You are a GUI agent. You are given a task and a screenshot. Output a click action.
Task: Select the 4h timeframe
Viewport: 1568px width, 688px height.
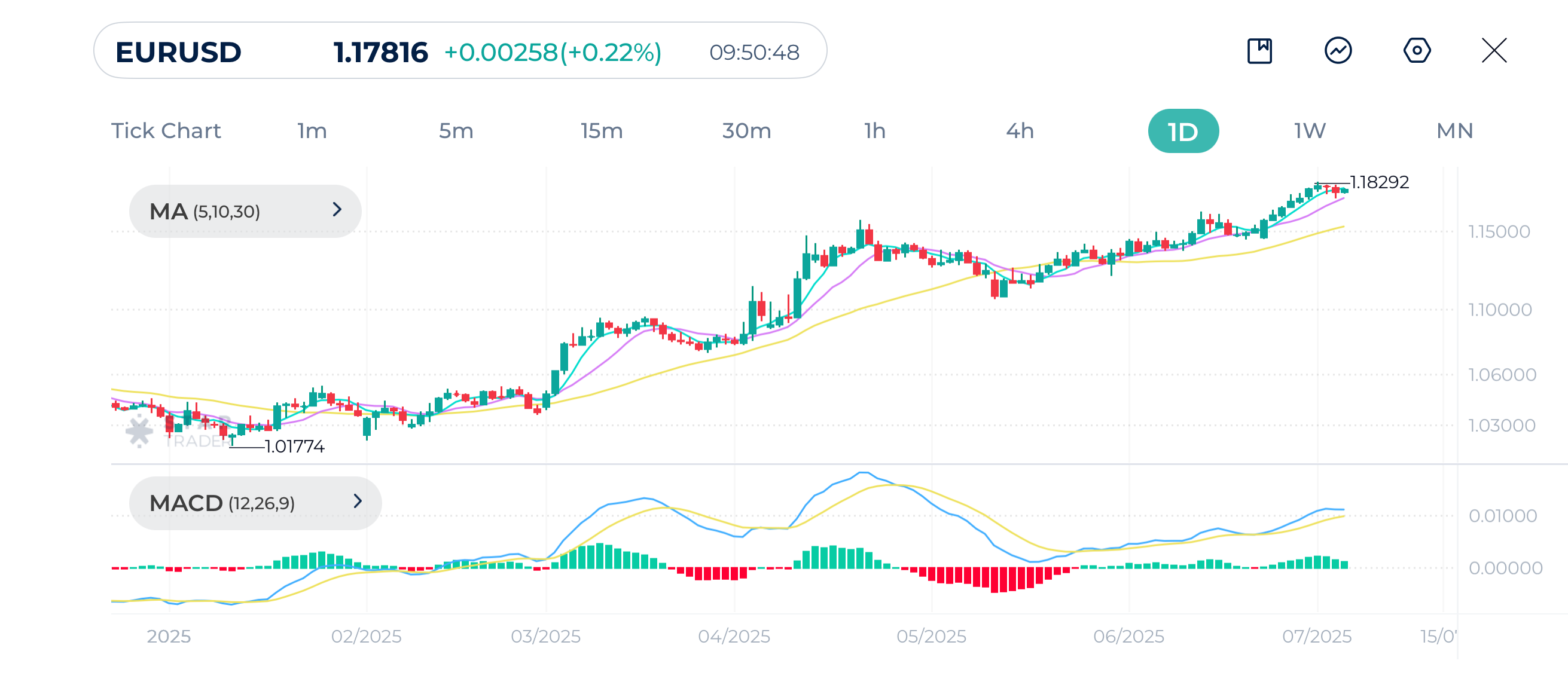pyautogui.click(x=1020, y=131)
